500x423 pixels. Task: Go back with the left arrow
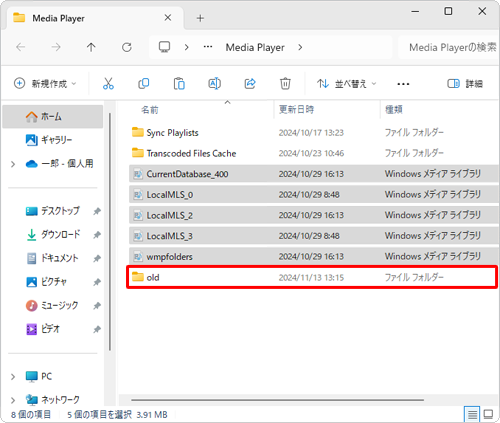[x=21, y=47]
